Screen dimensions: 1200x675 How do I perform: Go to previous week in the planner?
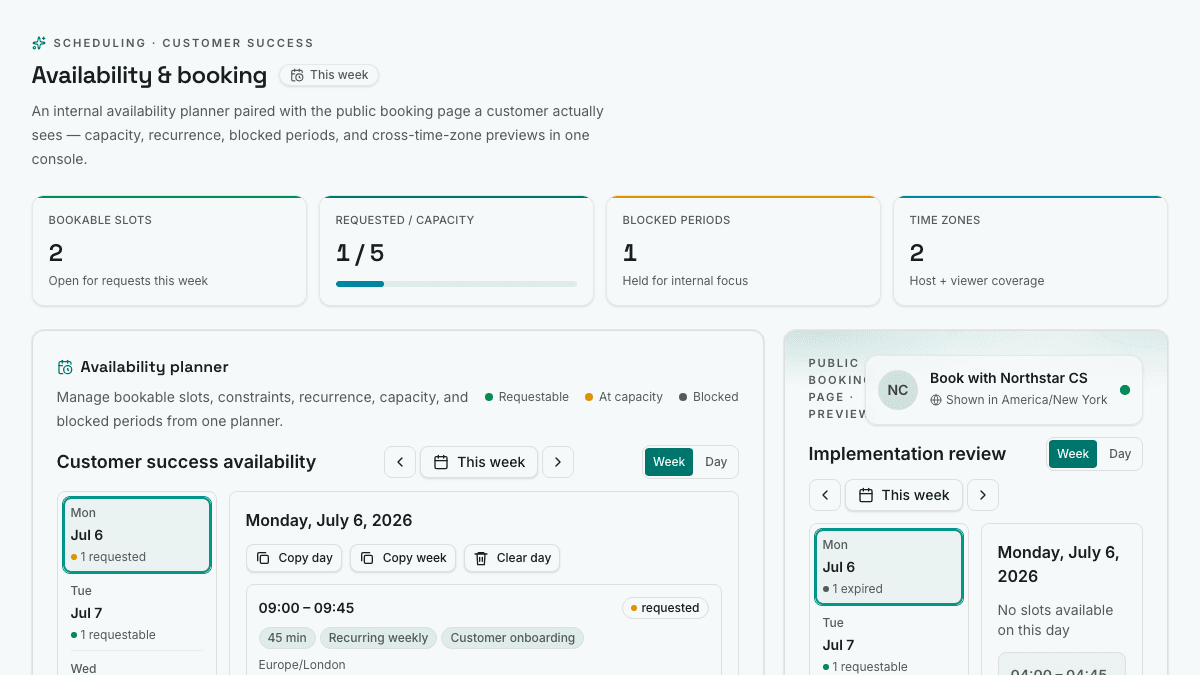click(400, 462)
